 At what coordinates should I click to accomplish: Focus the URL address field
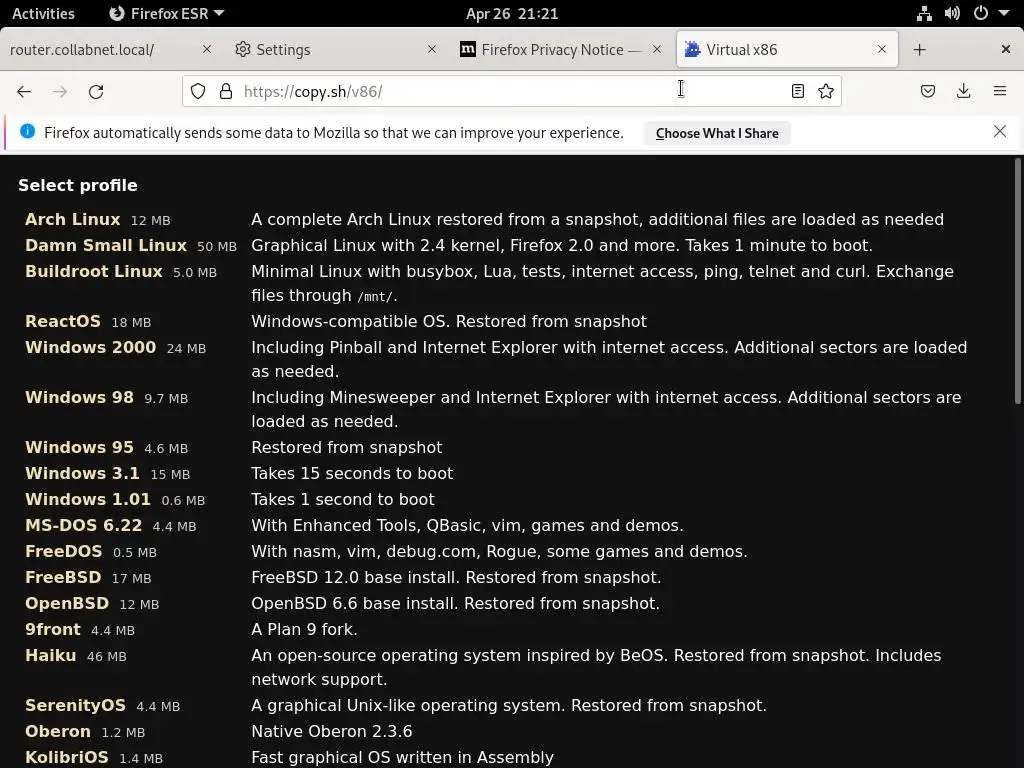pos(509,91)
